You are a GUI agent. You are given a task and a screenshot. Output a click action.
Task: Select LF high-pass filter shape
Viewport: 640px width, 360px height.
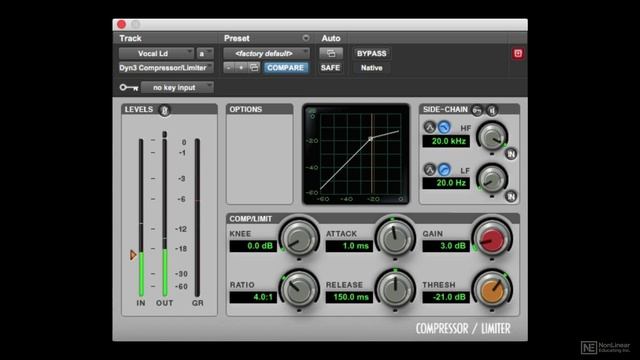click(444, 169)
